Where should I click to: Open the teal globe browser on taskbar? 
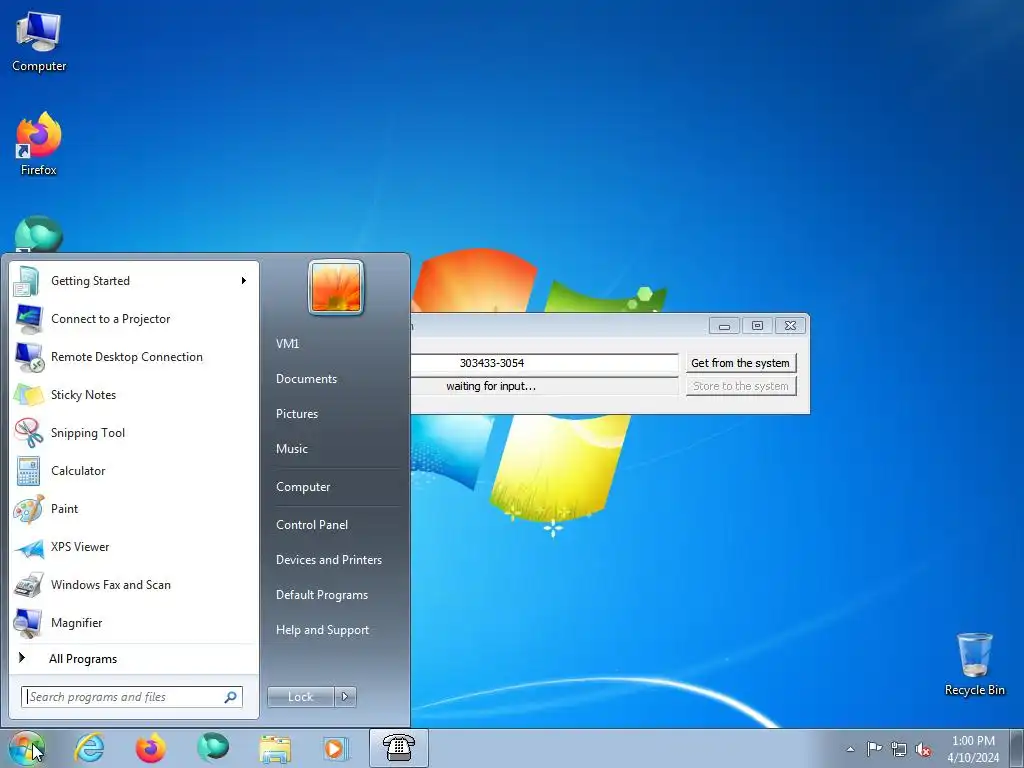tap(213, 748)
